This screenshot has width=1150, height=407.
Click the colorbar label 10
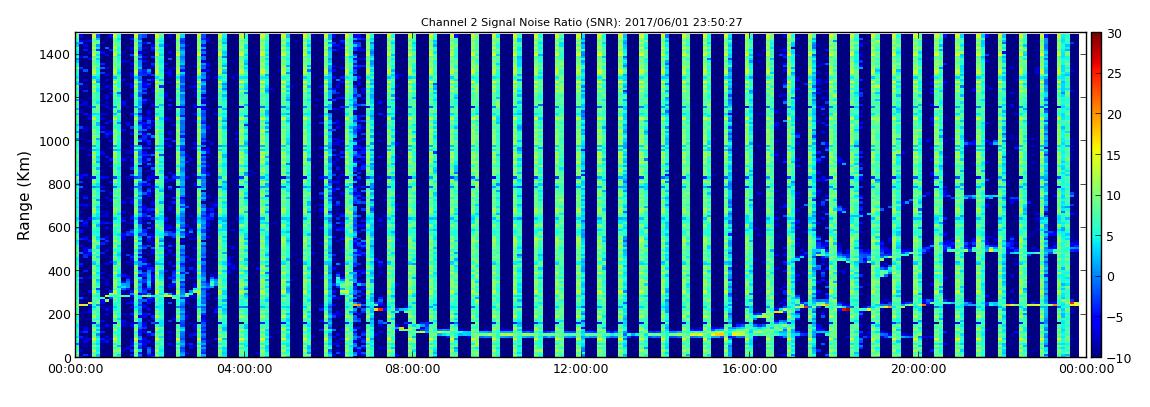[x=1114, y=196]
